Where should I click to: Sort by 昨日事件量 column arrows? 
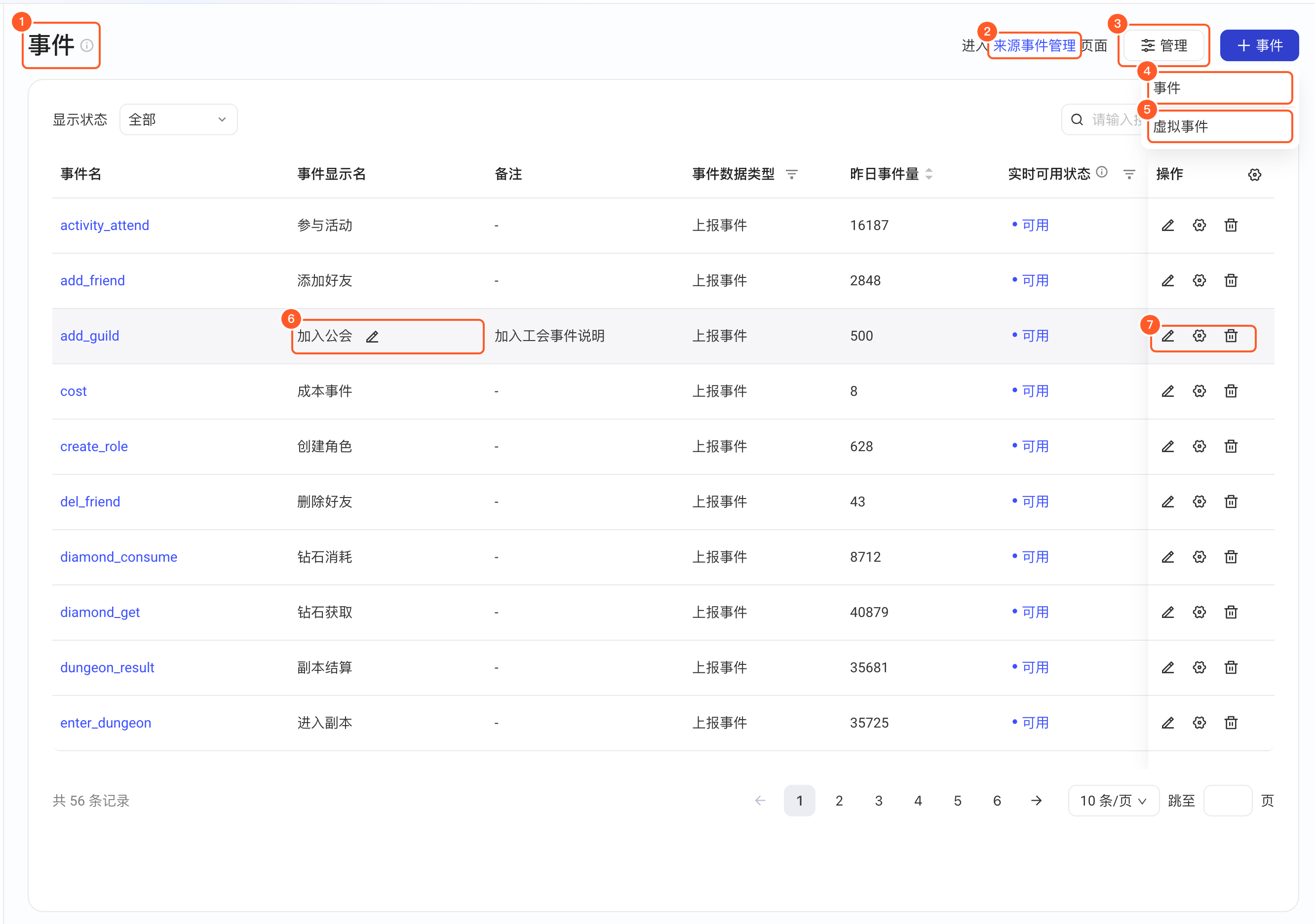point(928,174)
